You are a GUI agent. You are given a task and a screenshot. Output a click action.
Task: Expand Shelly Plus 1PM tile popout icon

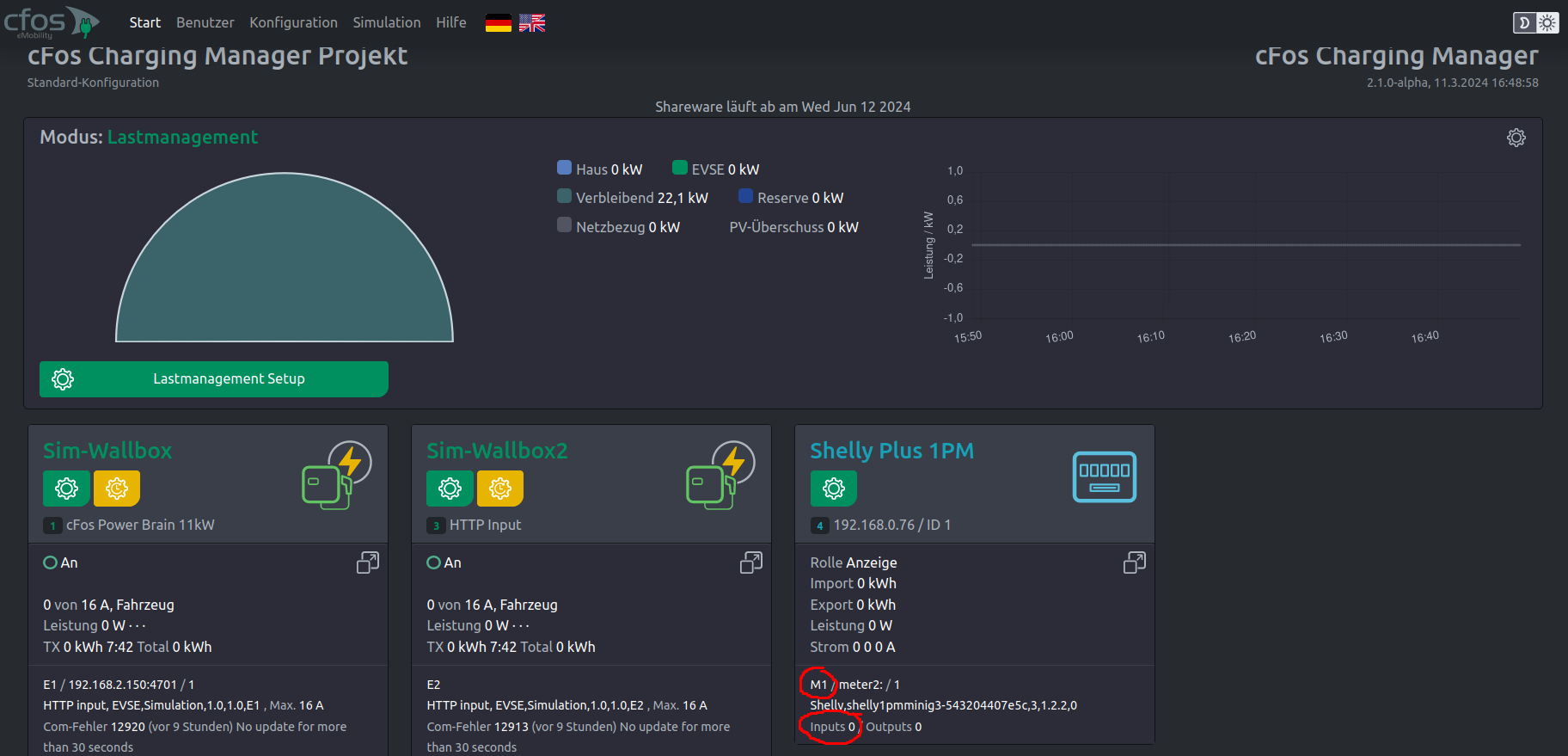1135,562
